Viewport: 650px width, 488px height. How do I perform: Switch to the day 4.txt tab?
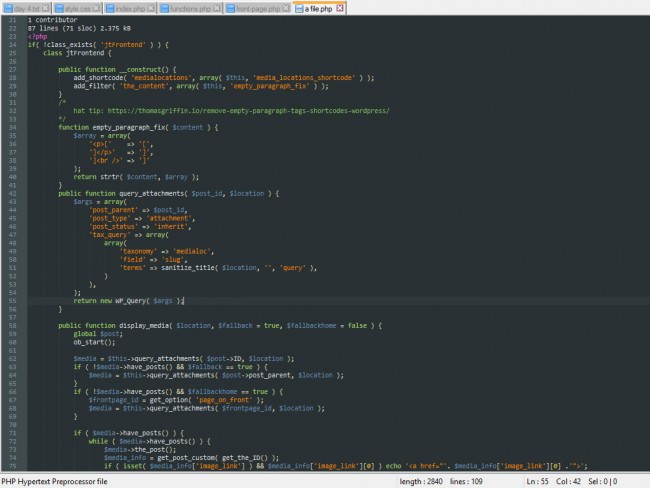pos(26,8)
